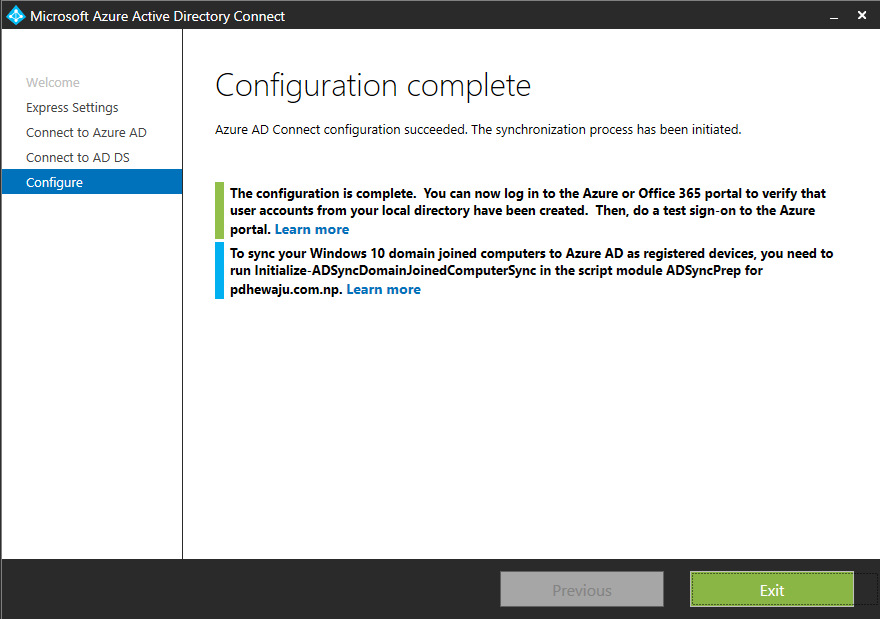Image resolution: width=880 pixels, height=619 pixels.
Task: Select the Welcome step in sidebar
Action: point(53,82)
